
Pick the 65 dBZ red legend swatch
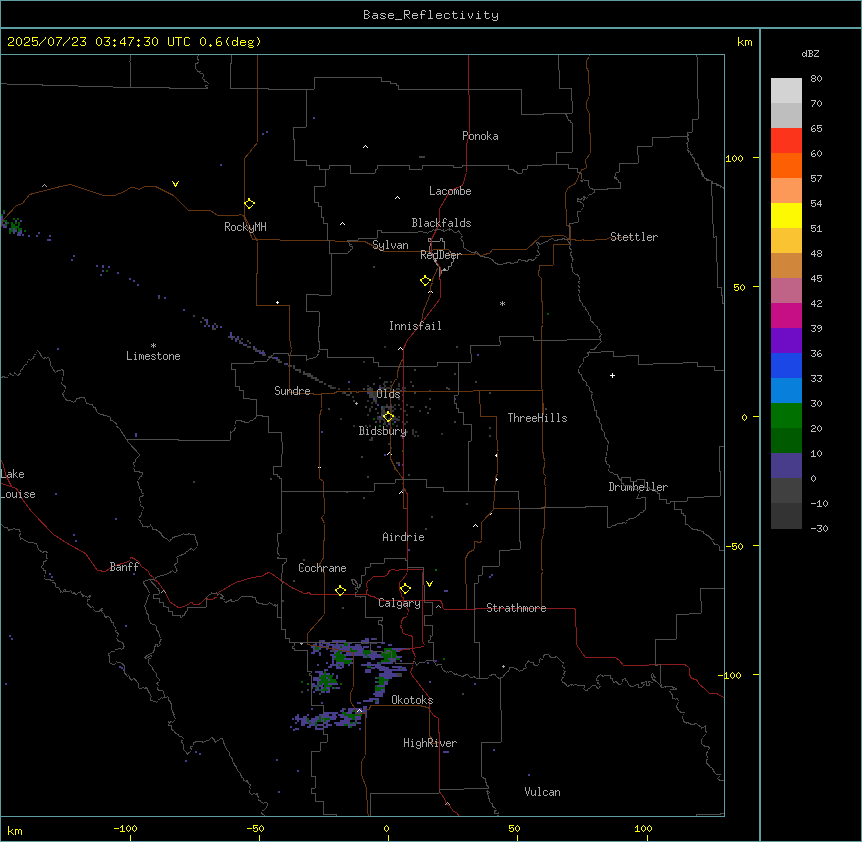point(786,140)
